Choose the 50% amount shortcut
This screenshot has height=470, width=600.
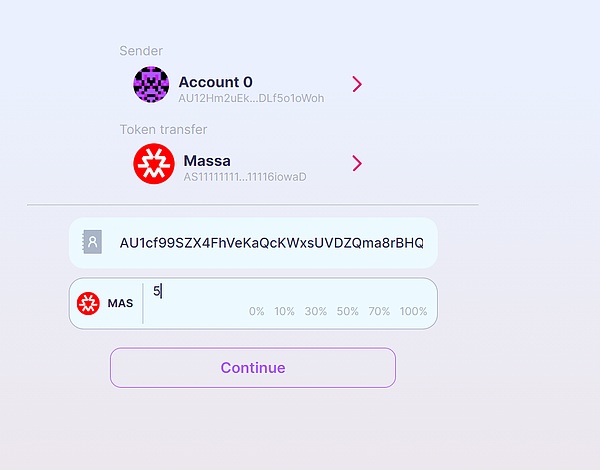click(347, 312)
